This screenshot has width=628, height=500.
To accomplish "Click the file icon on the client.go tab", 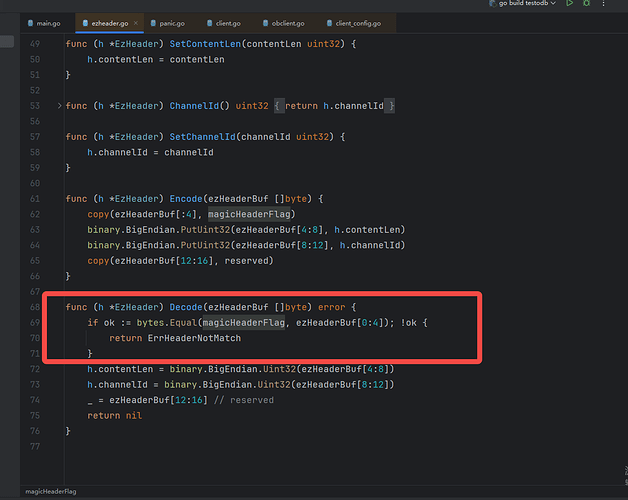I will pos(209,23).
